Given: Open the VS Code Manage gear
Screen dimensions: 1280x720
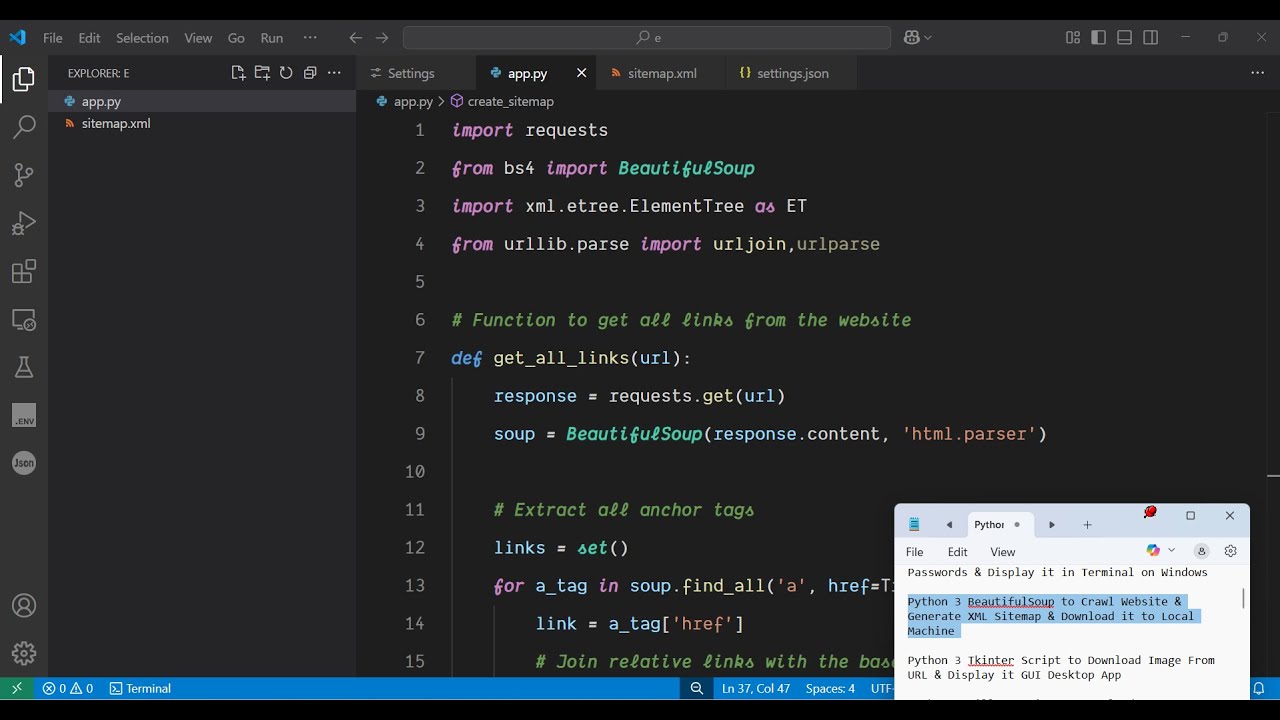Looking at the screenshot, I should [24, 654].
